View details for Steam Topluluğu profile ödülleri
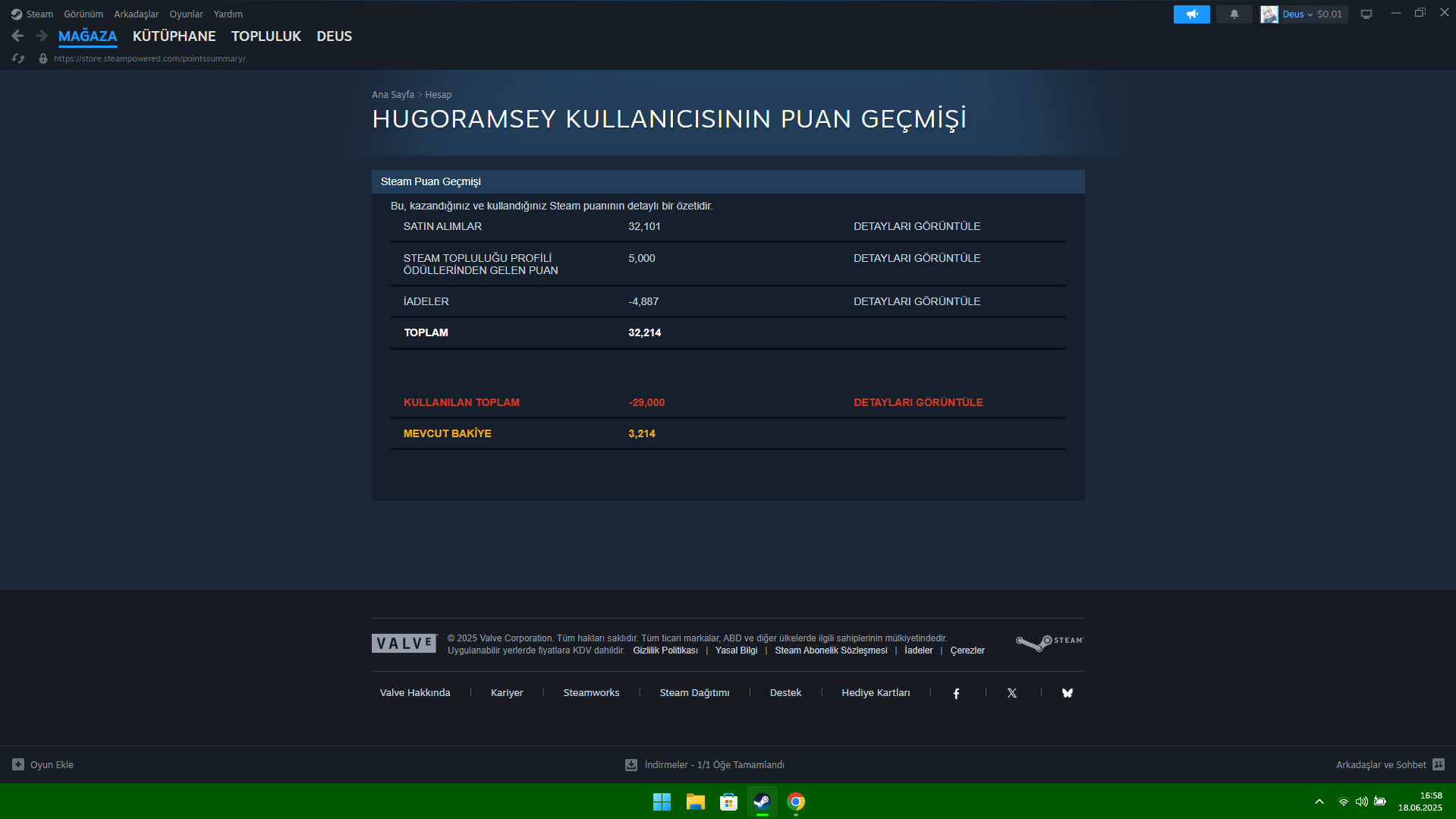1456x819 pixels. pos(917,258)
